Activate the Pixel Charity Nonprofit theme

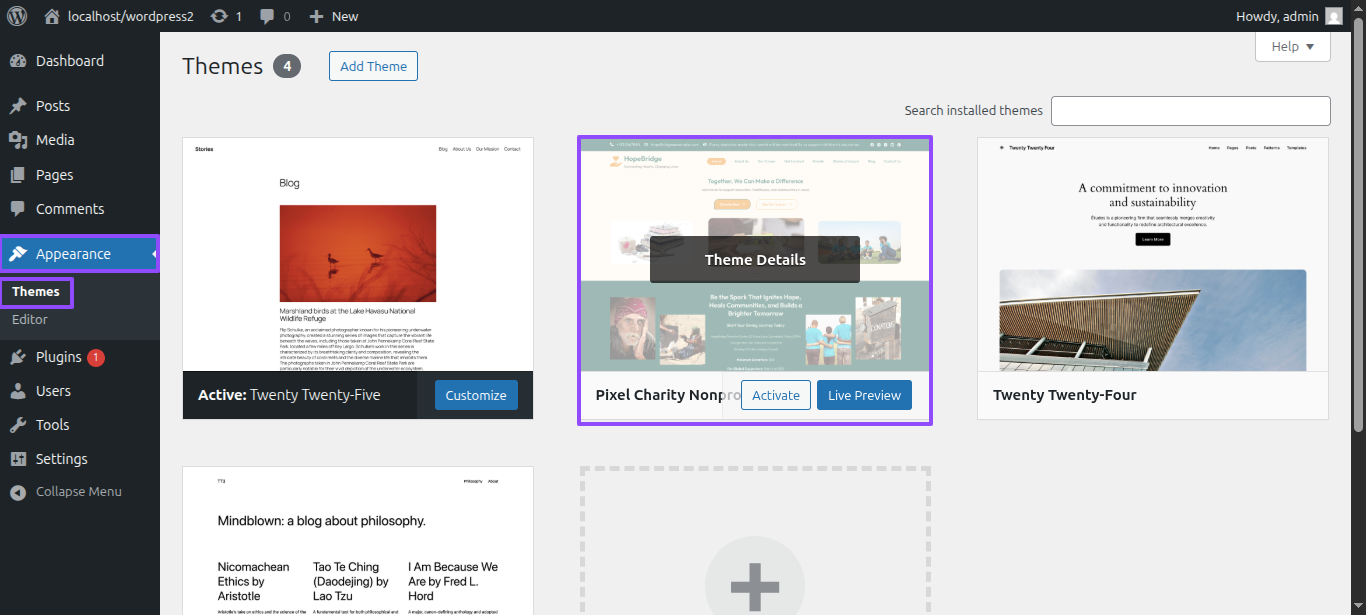[x=776, y=395]
